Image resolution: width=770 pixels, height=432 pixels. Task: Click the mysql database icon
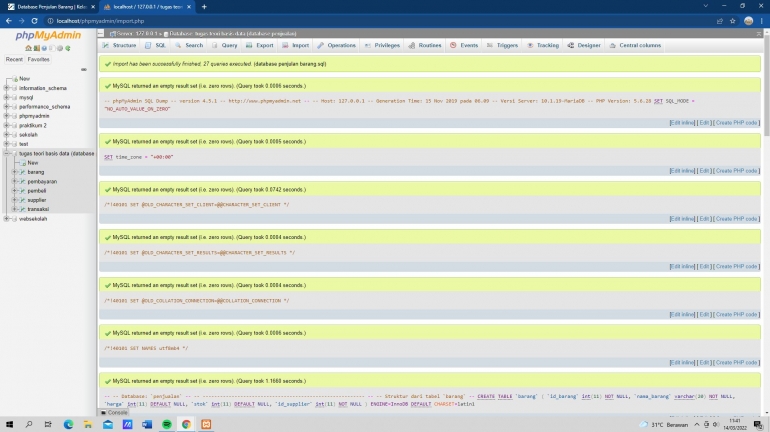click(x=14, y=98)
